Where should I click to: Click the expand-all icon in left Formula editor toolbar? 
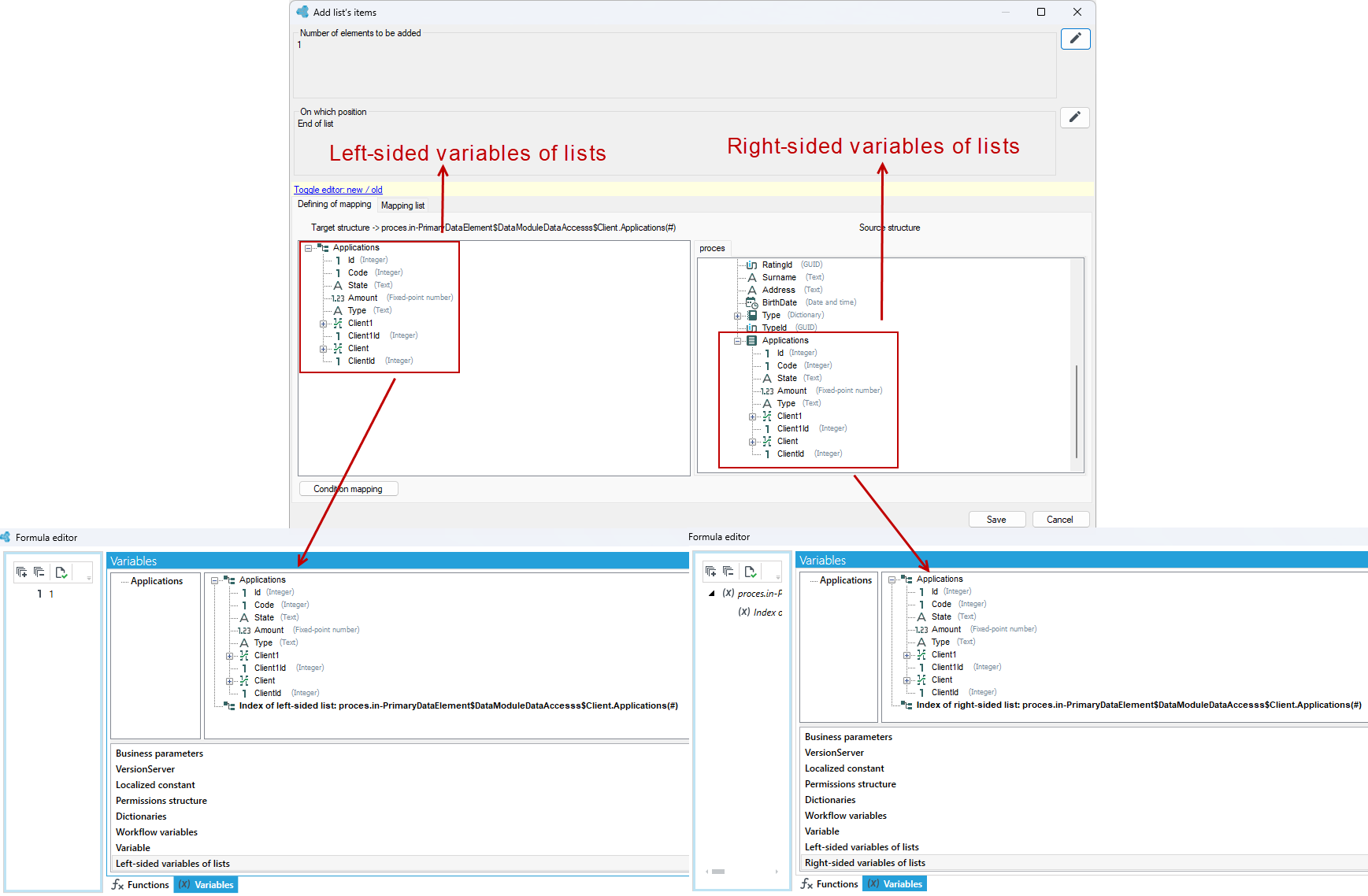point(21,572)
